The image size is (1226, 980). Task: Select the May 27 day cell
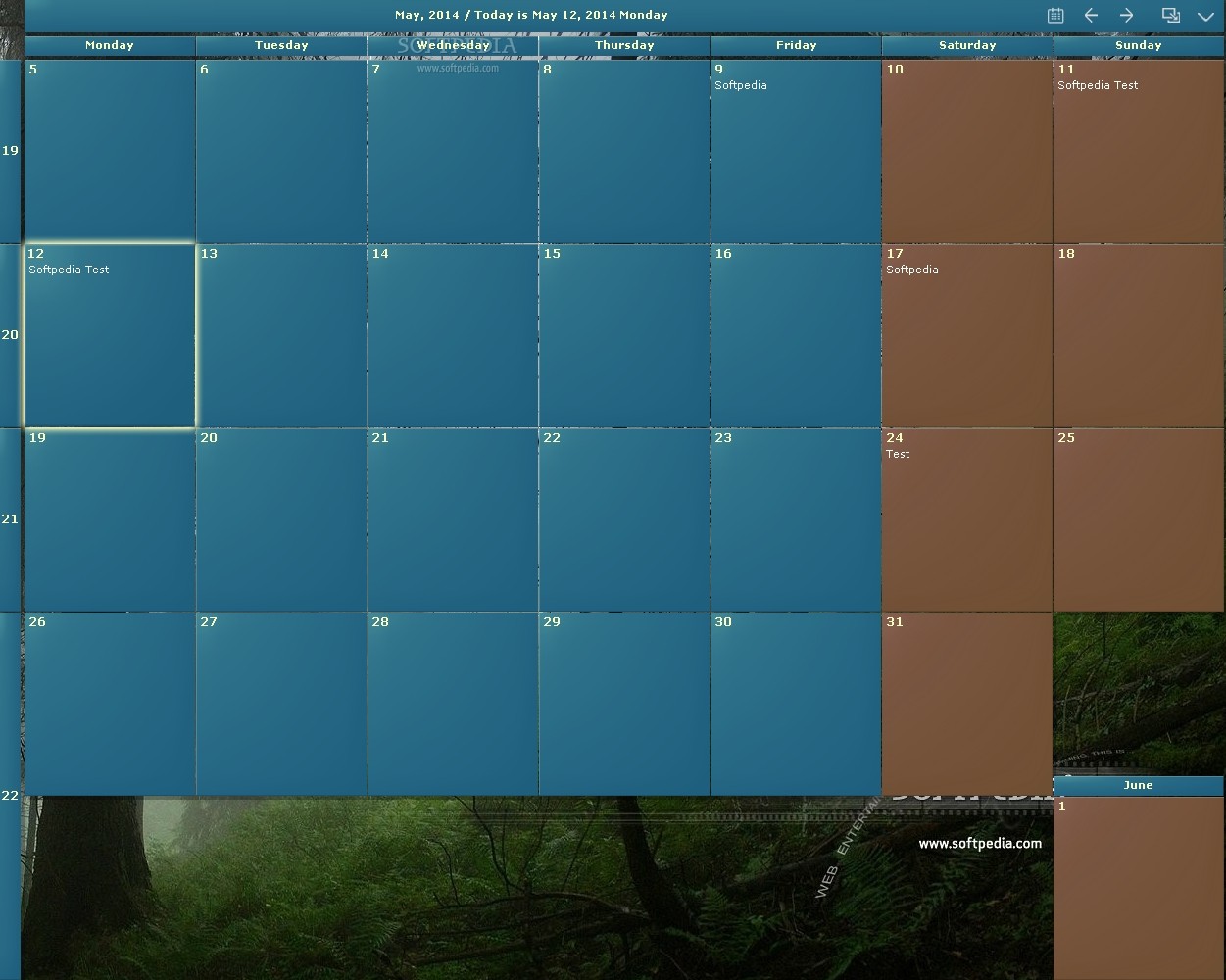coord(281,704)
